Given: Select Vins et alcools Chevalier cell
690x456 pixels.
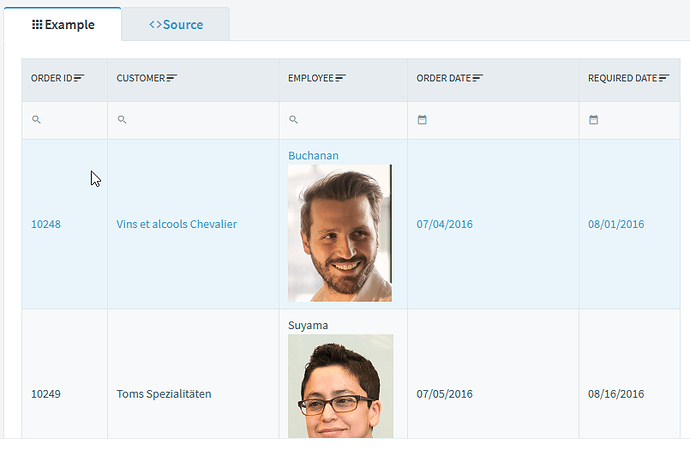Looking at the screenshot, I should point(193,224).
